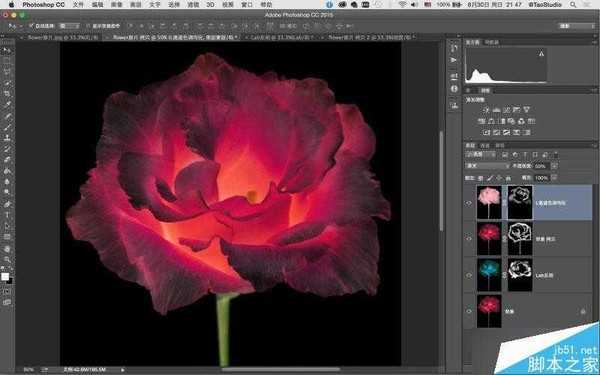The width and height of the screenshot is (600, 375).
Task: Open the 3D menu
Action: point(210,5)
